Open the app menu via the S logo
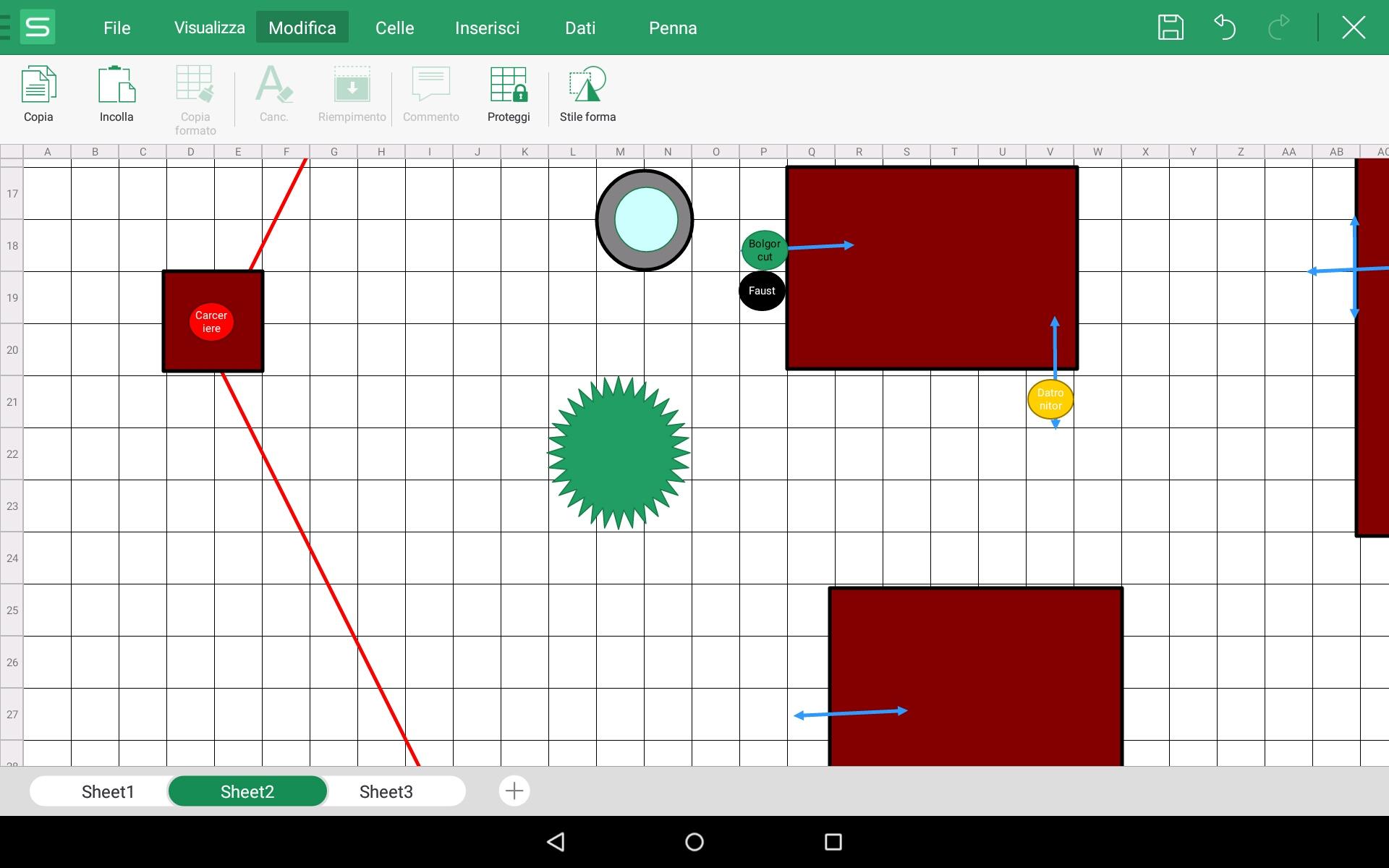The image size is (1389, 868). (x=38, y=27)
